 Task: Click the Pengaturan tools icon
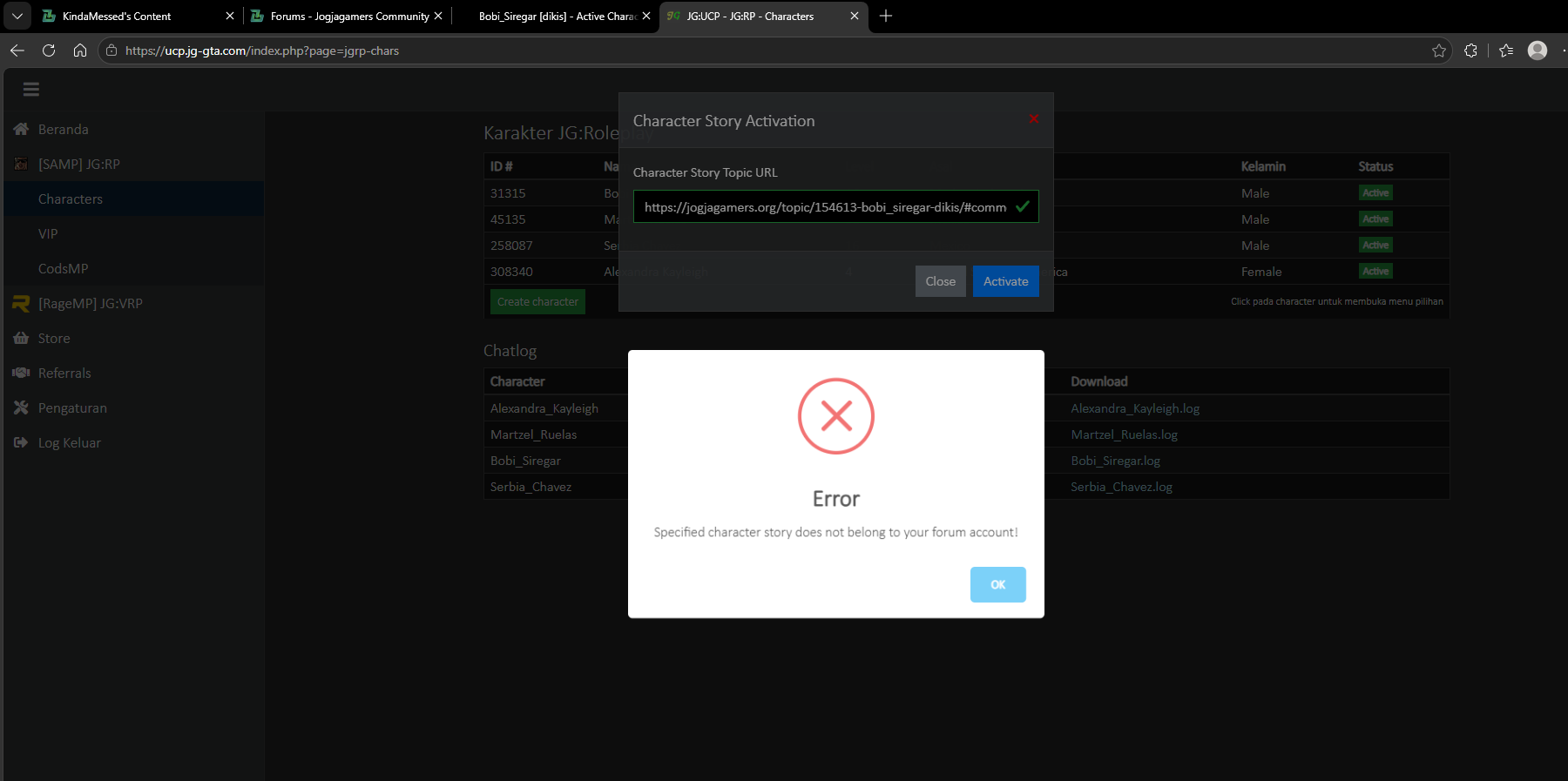point(21,407)
